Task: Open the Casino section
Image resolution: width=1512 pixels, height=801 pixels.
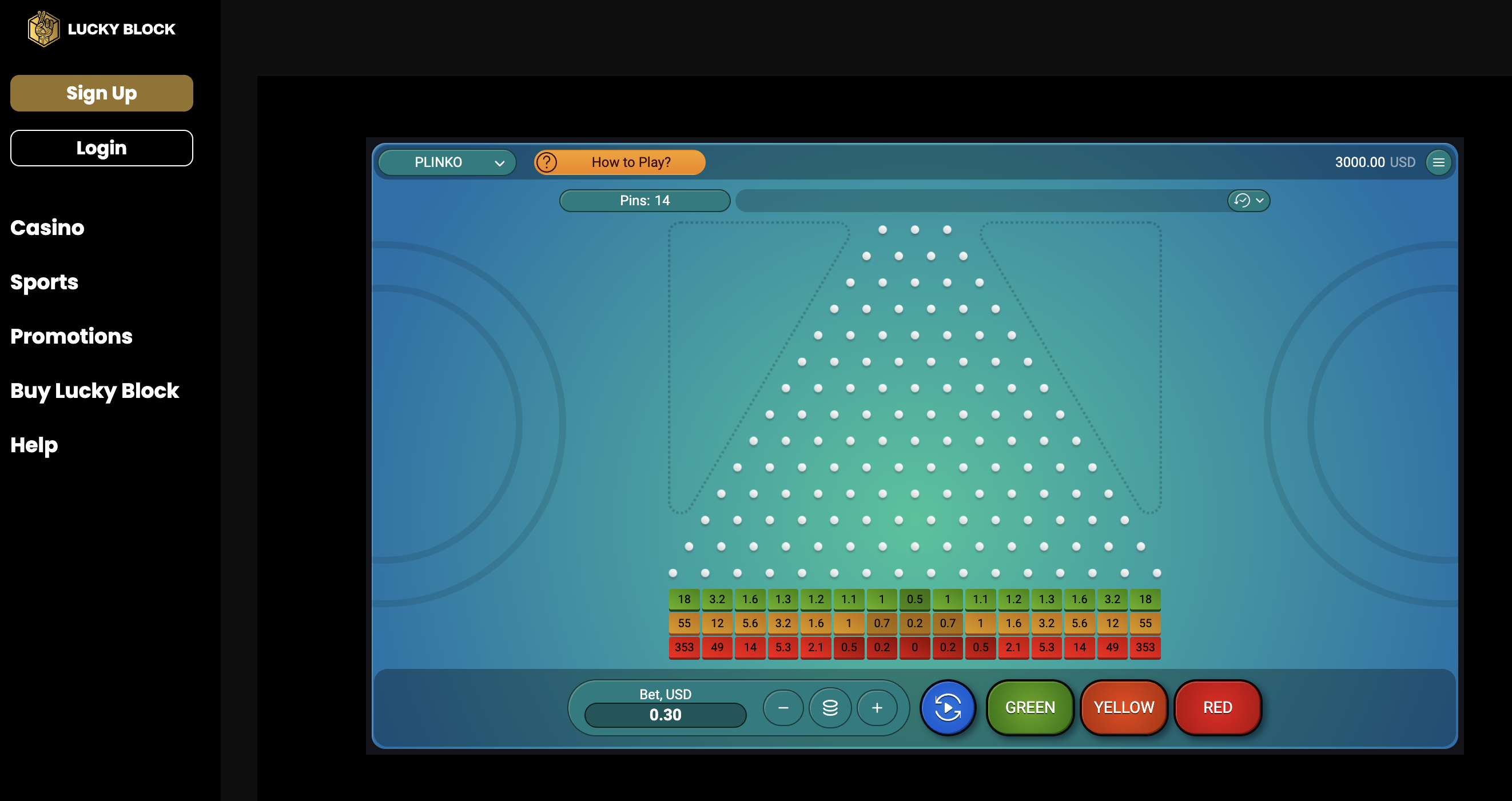Action: (x=47, y=228)
